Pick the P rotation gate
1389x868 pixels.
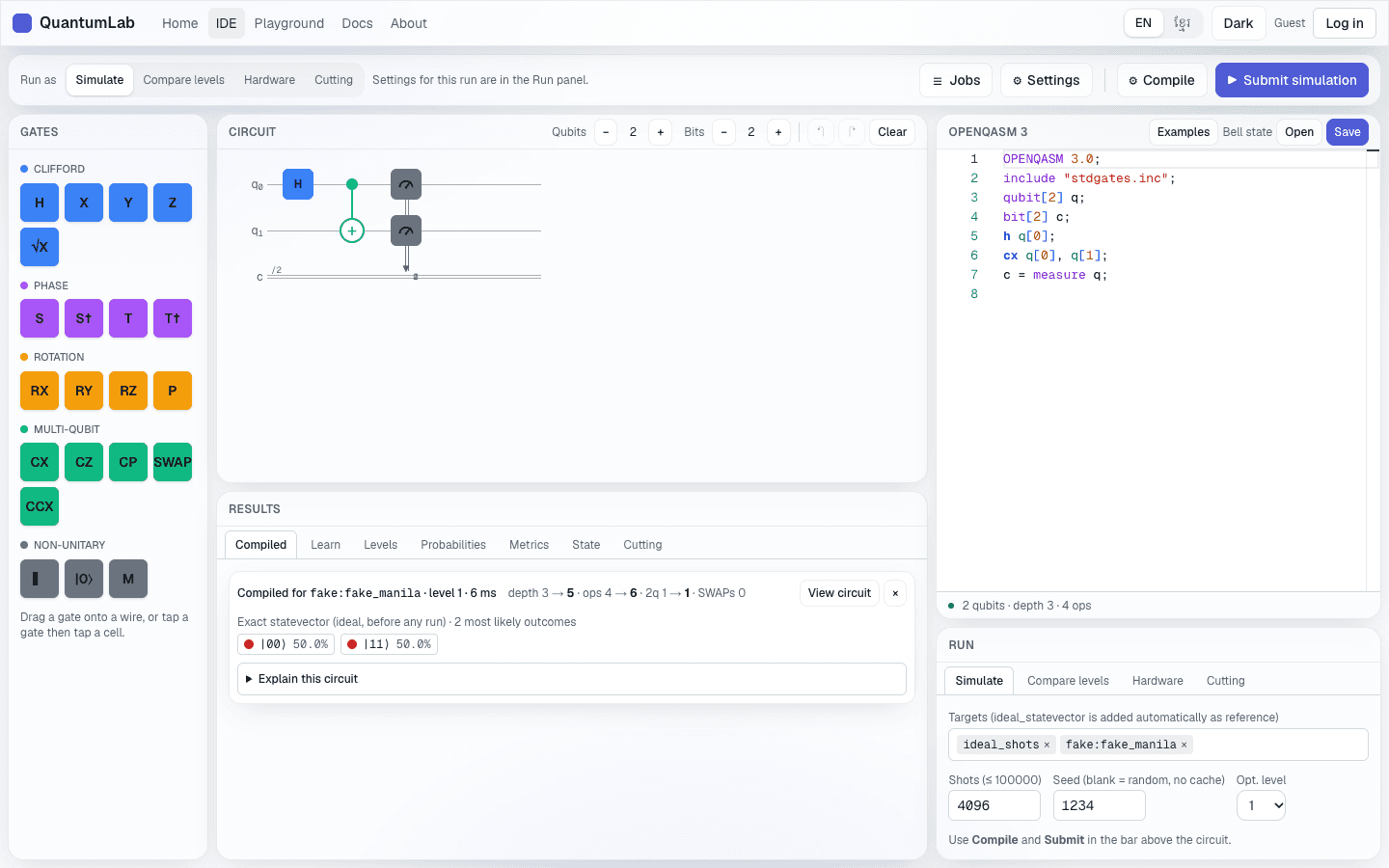(173, 391)
